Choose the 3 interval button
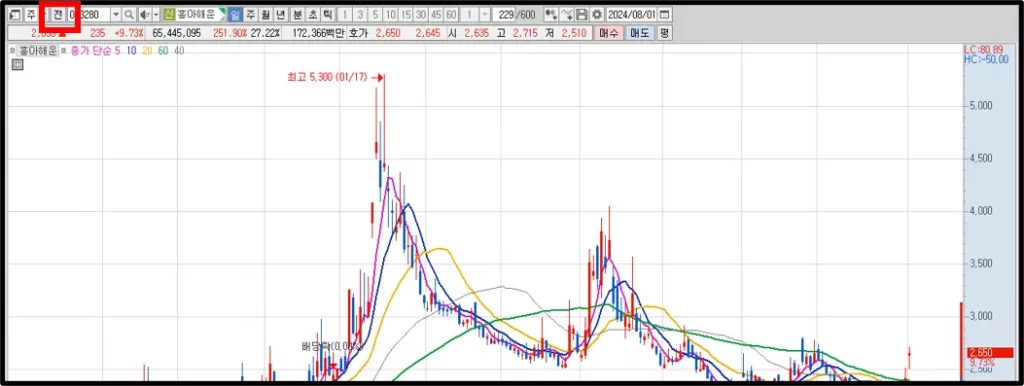1024x386 pixels. tap(360, 14)
